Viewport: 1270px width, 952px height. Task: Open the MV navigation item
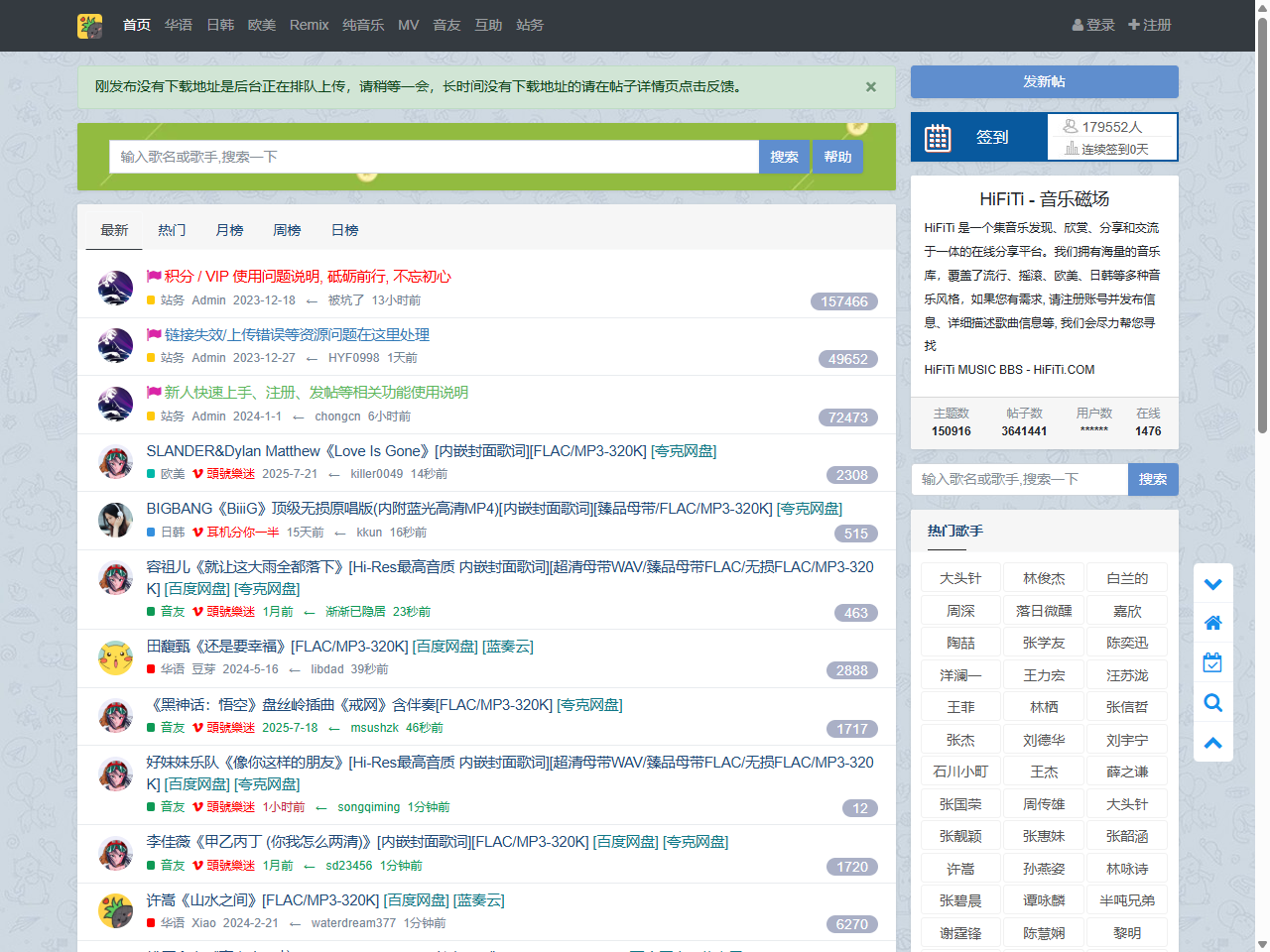coord(409,25)
